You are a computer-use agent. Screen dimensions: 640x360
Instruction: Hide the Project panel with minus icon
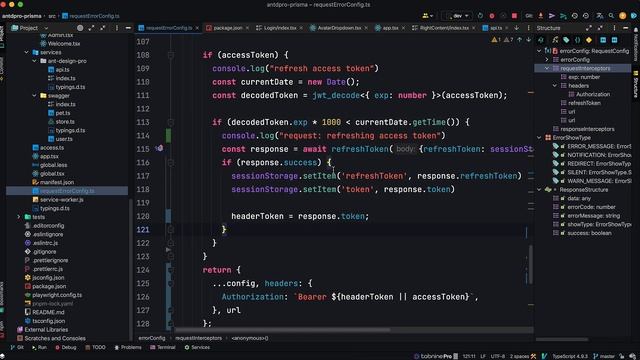coord(128,28)
